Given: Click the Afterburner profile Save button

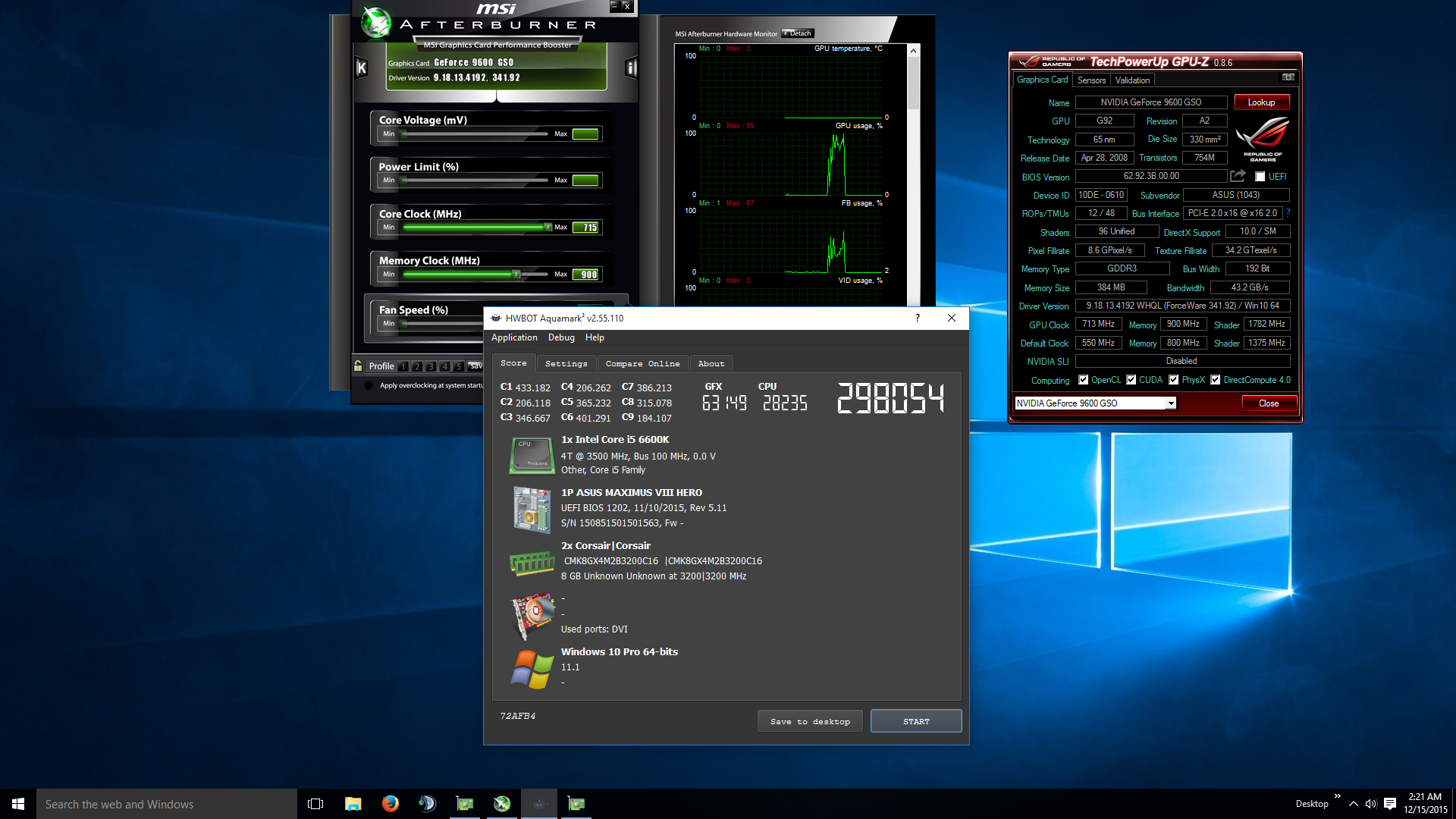Looking at the screenshot, I should pyautogui.click(x=476, y=366).
